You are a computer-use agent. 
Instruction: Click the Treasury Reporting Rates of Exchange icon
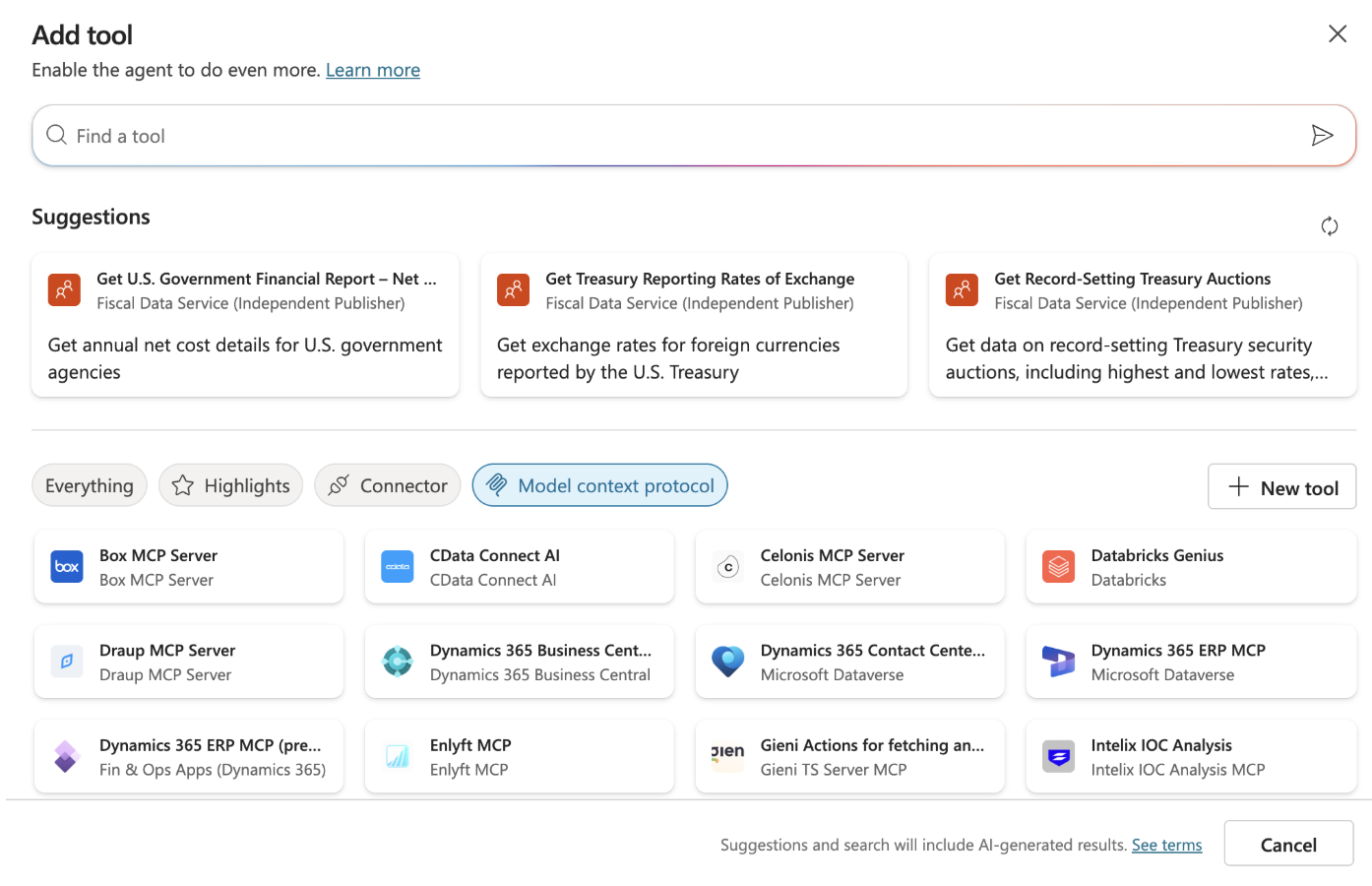pos(513,290)
